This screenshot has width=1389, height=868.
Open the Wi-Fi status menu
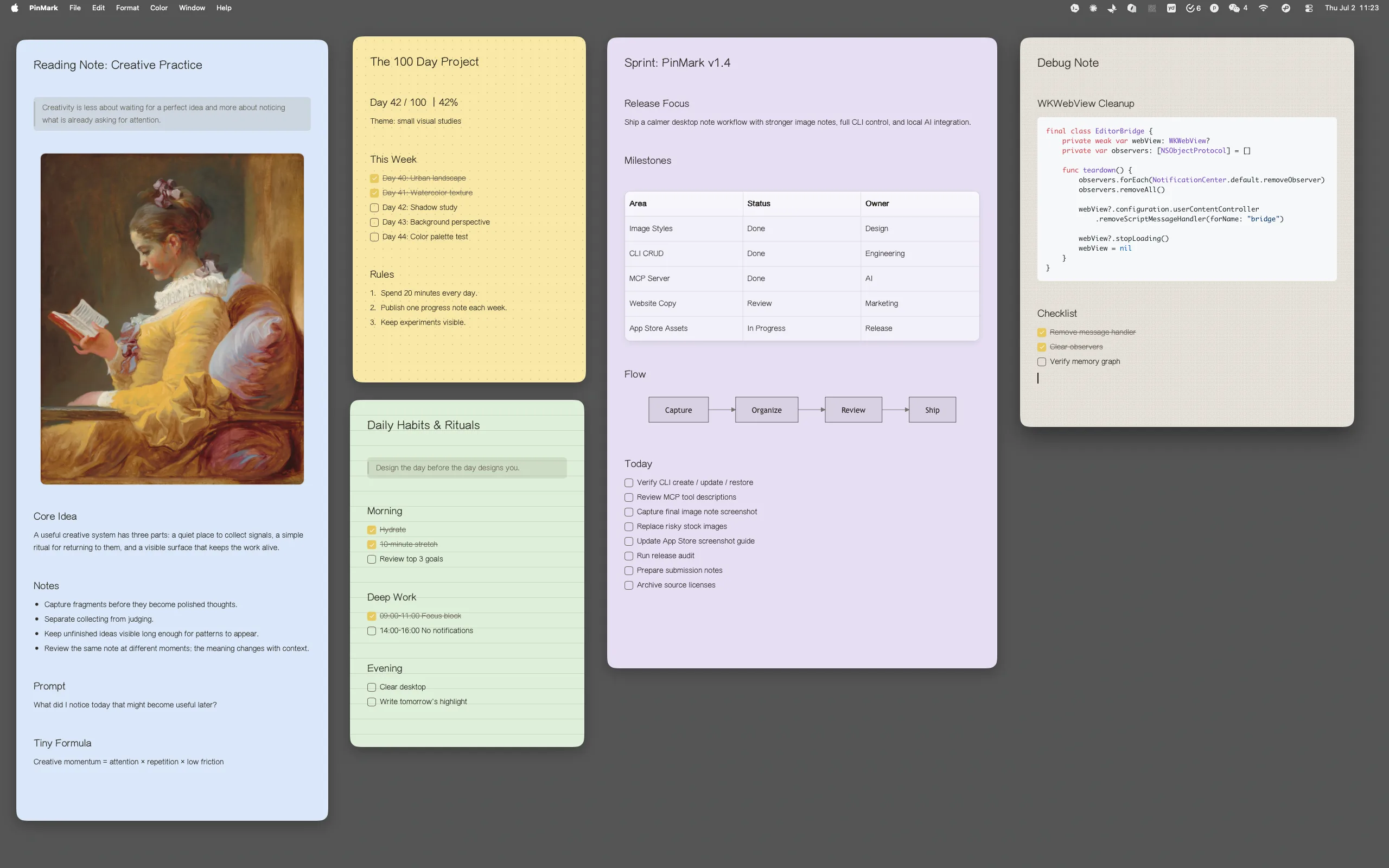pyautogui.click(x=1263, y=8)
